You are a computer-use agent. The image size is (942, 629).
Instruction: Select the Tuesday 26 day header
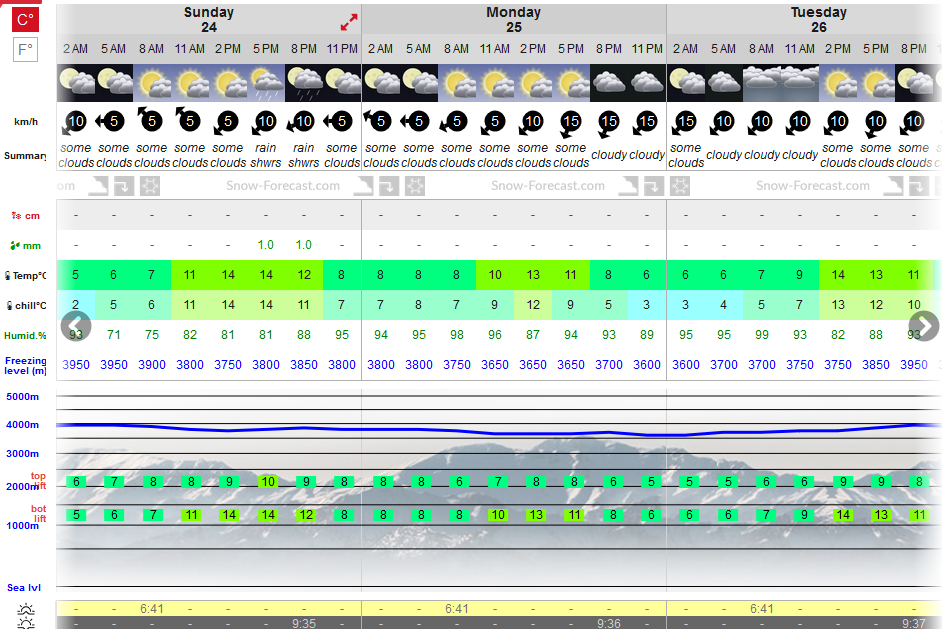[818, 20]
